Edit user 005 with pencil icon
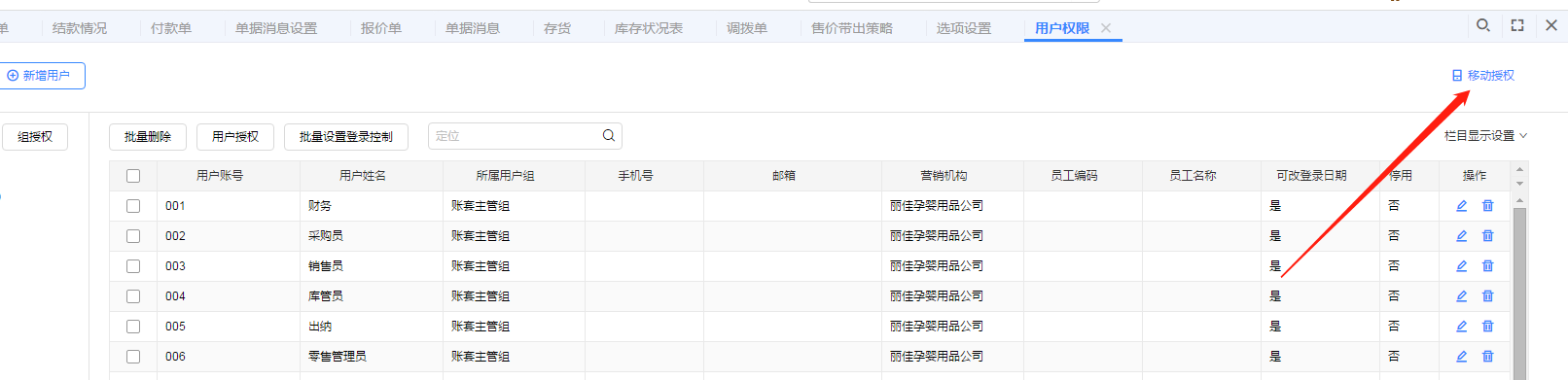 tap(1461, 327)
